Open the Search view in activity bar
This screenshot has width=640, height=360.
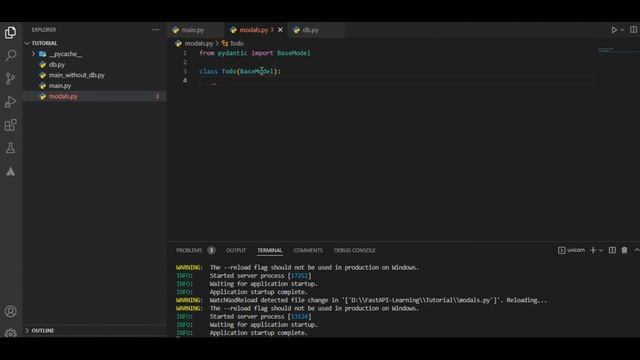click(11, 55)
